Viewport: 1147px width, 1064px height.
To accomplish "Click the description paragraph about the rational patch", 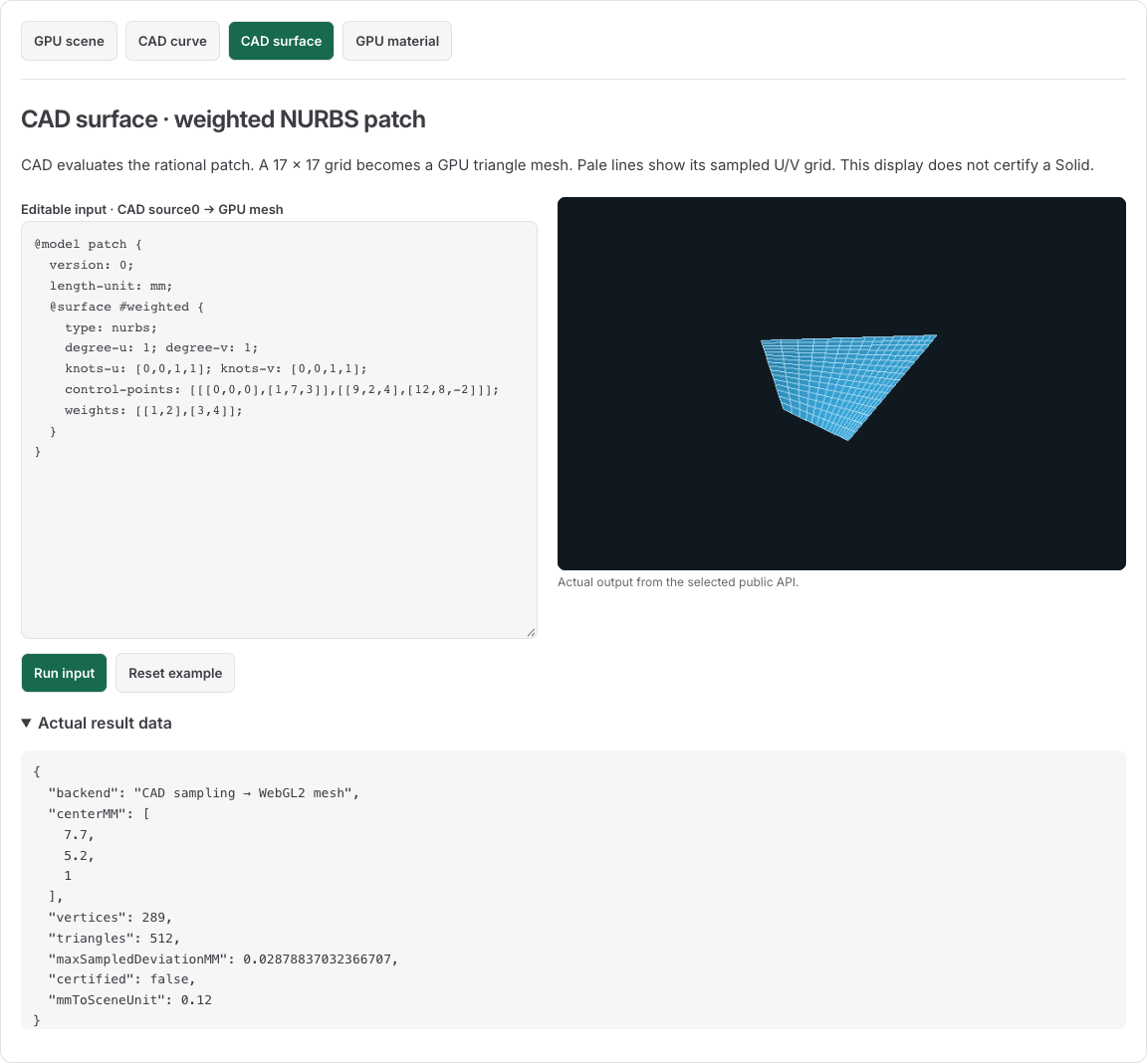I will pyautogui.click(x=558, y=165).
